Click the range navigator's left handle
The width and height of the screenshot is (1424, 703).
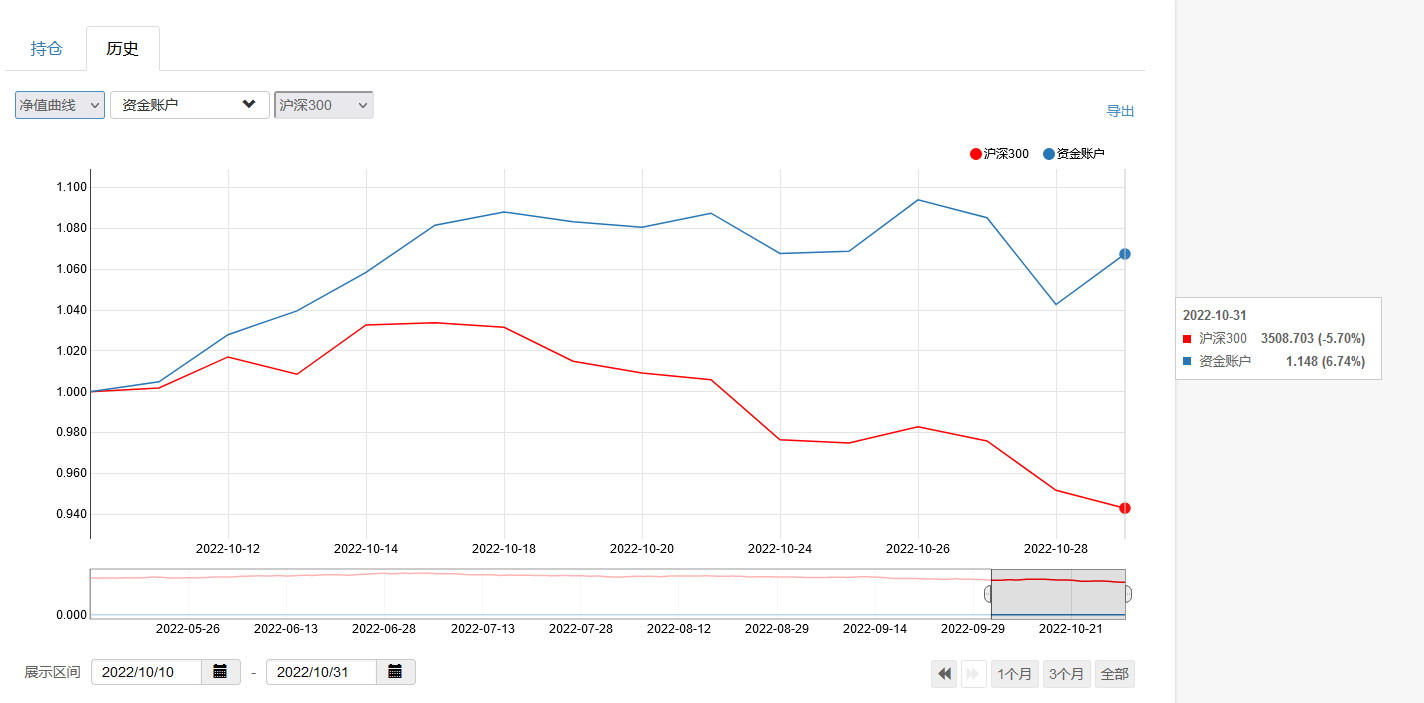(x=990, y=594)
